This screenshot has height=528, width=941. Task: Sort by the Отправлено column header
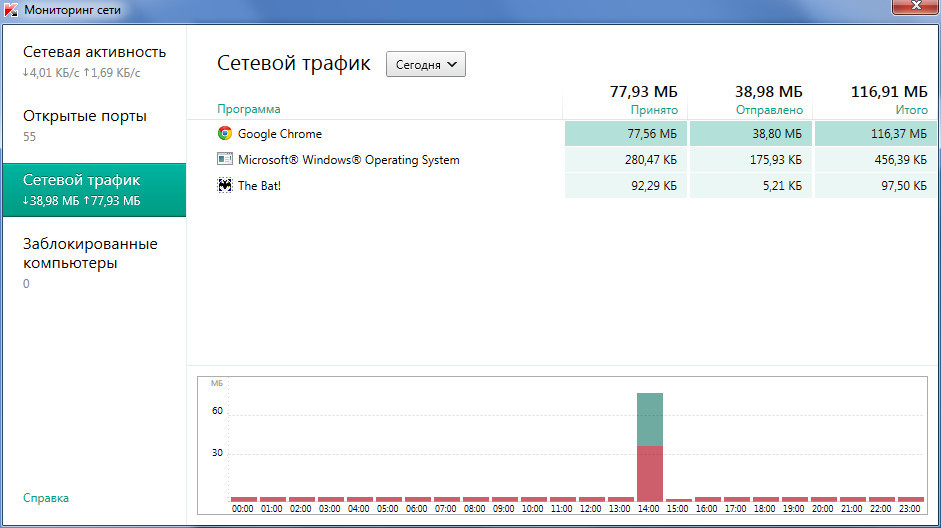tap(770, 109)
